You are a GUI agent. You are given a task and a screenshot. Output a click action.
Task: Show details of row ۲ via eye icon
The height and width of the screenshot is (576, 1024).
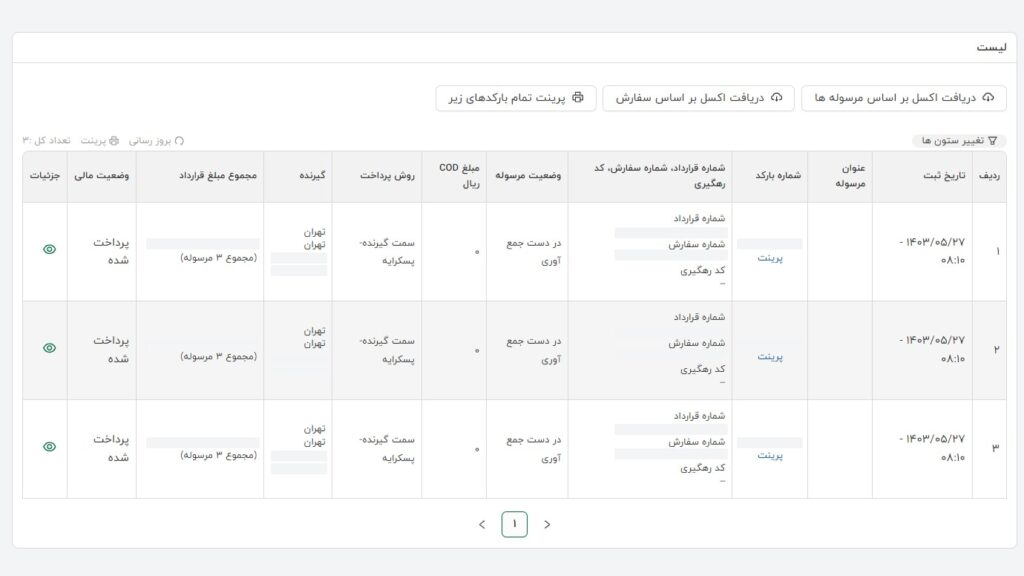tap(49, 348)
